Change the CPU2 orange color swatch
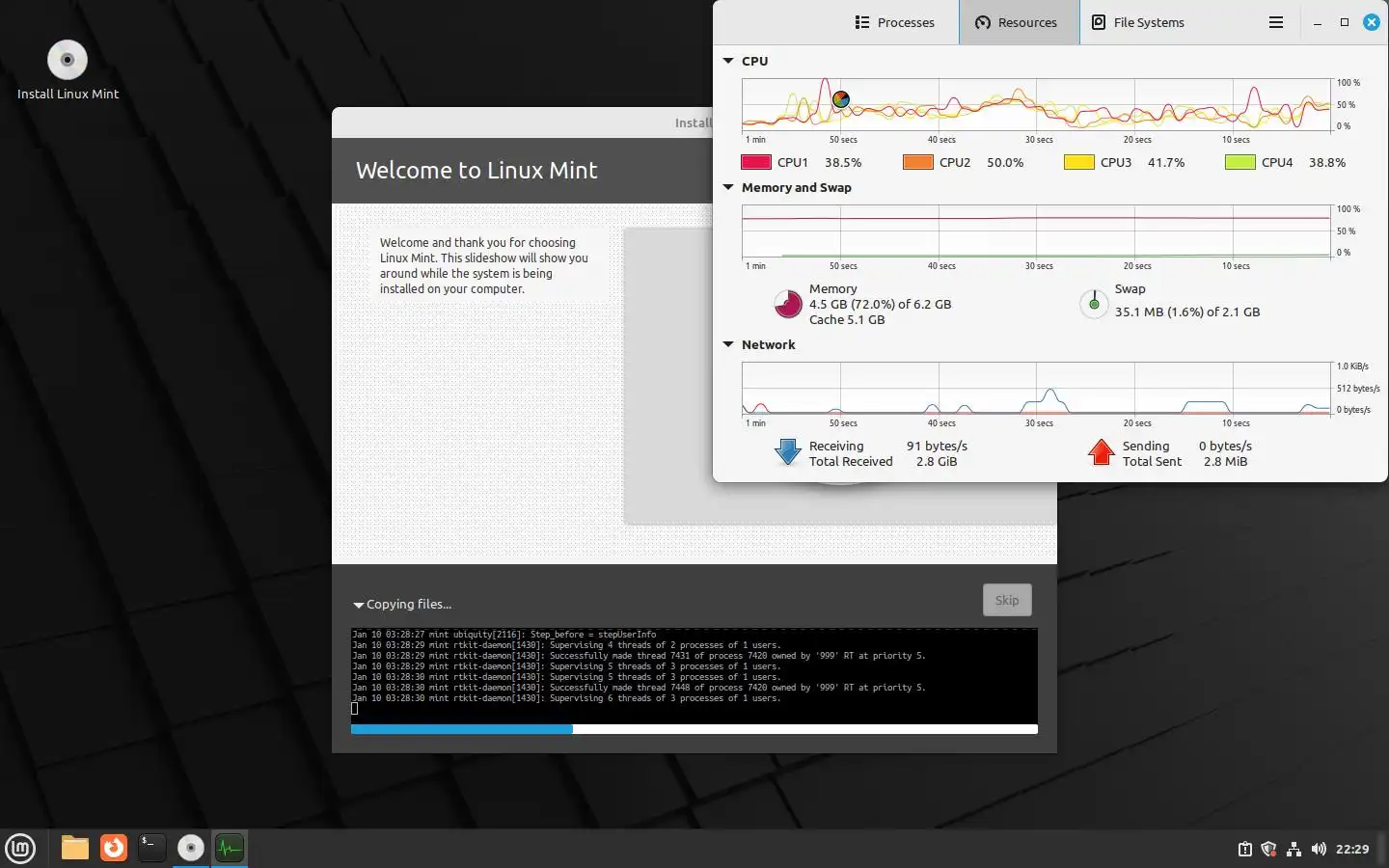 tap(917, 162)
